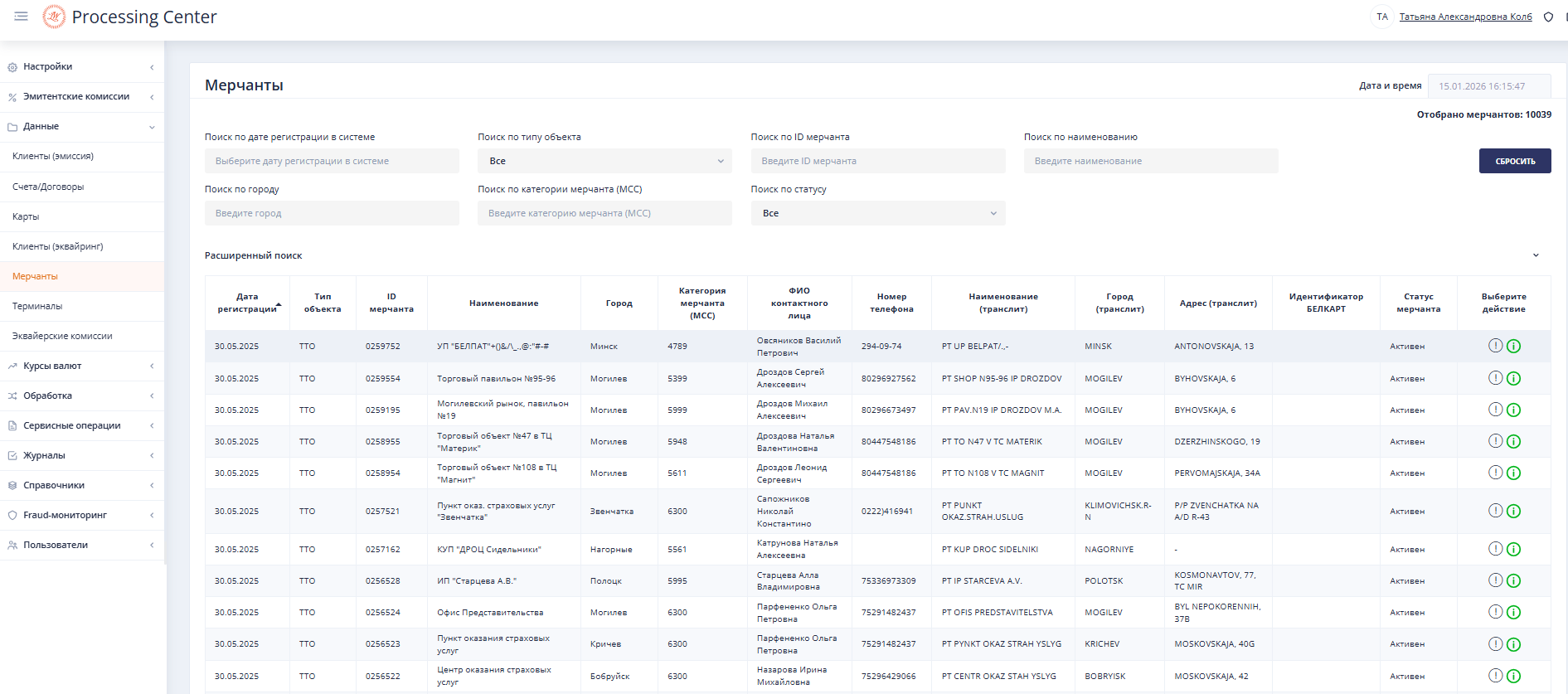This screenshot has height=694, width=1568.
Task: Open the Поиск по статусу dropdown
Action: coord(877,213)
